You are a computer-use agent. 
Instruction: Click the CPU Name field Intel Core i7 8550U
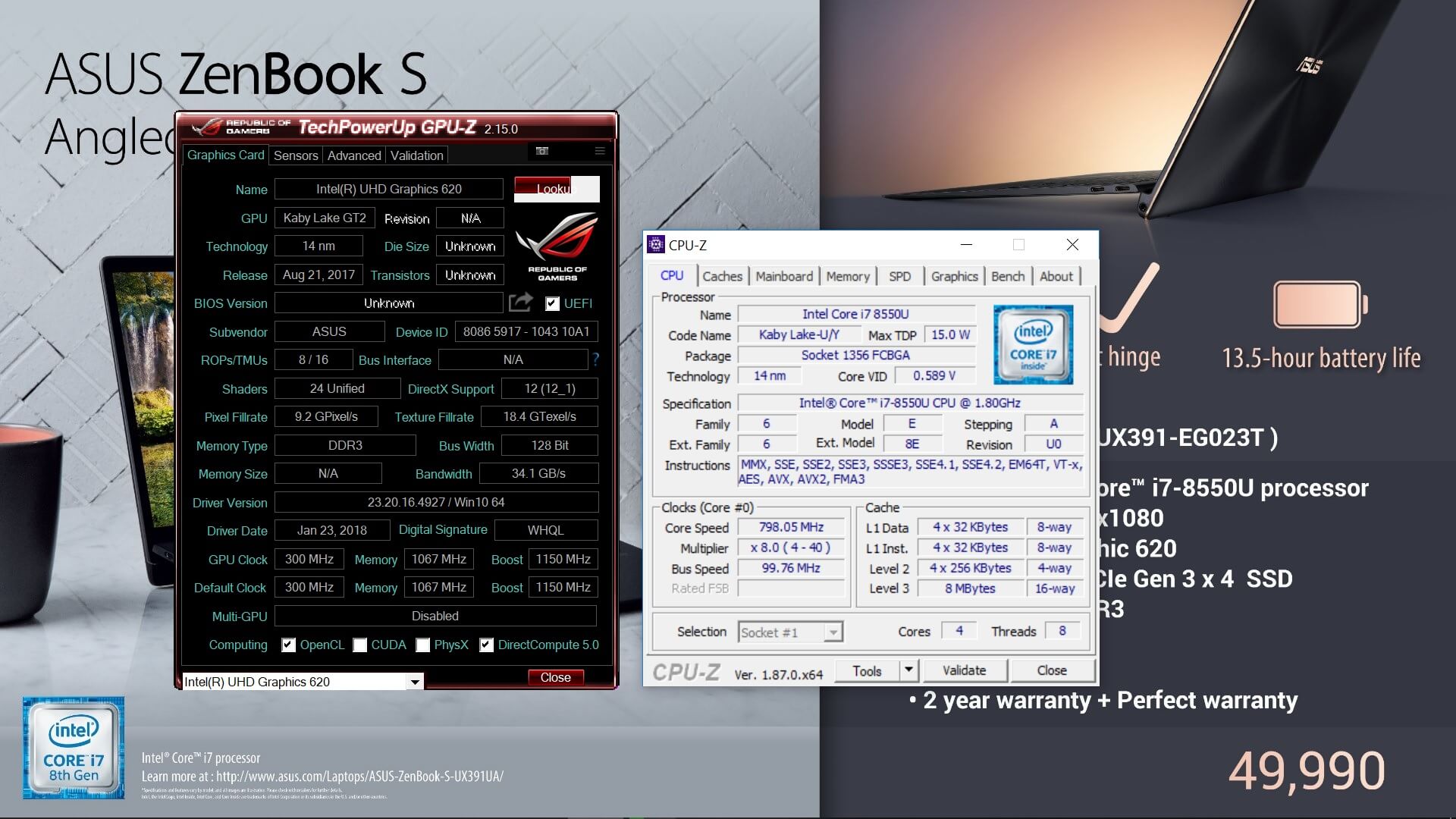coord(856,314)
